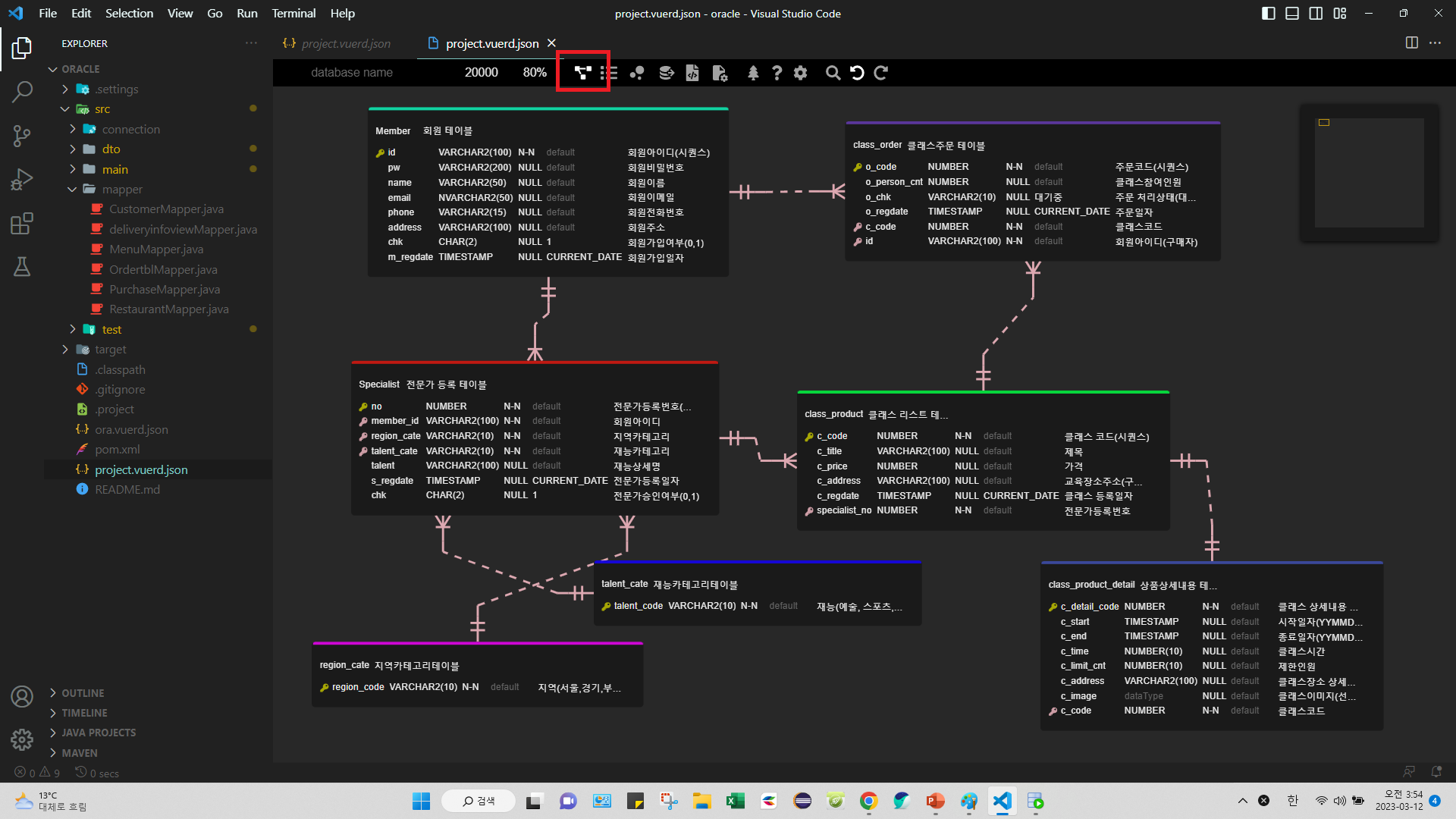Open the generator code file icon
1456x819 pixels.
pos(692,73)
